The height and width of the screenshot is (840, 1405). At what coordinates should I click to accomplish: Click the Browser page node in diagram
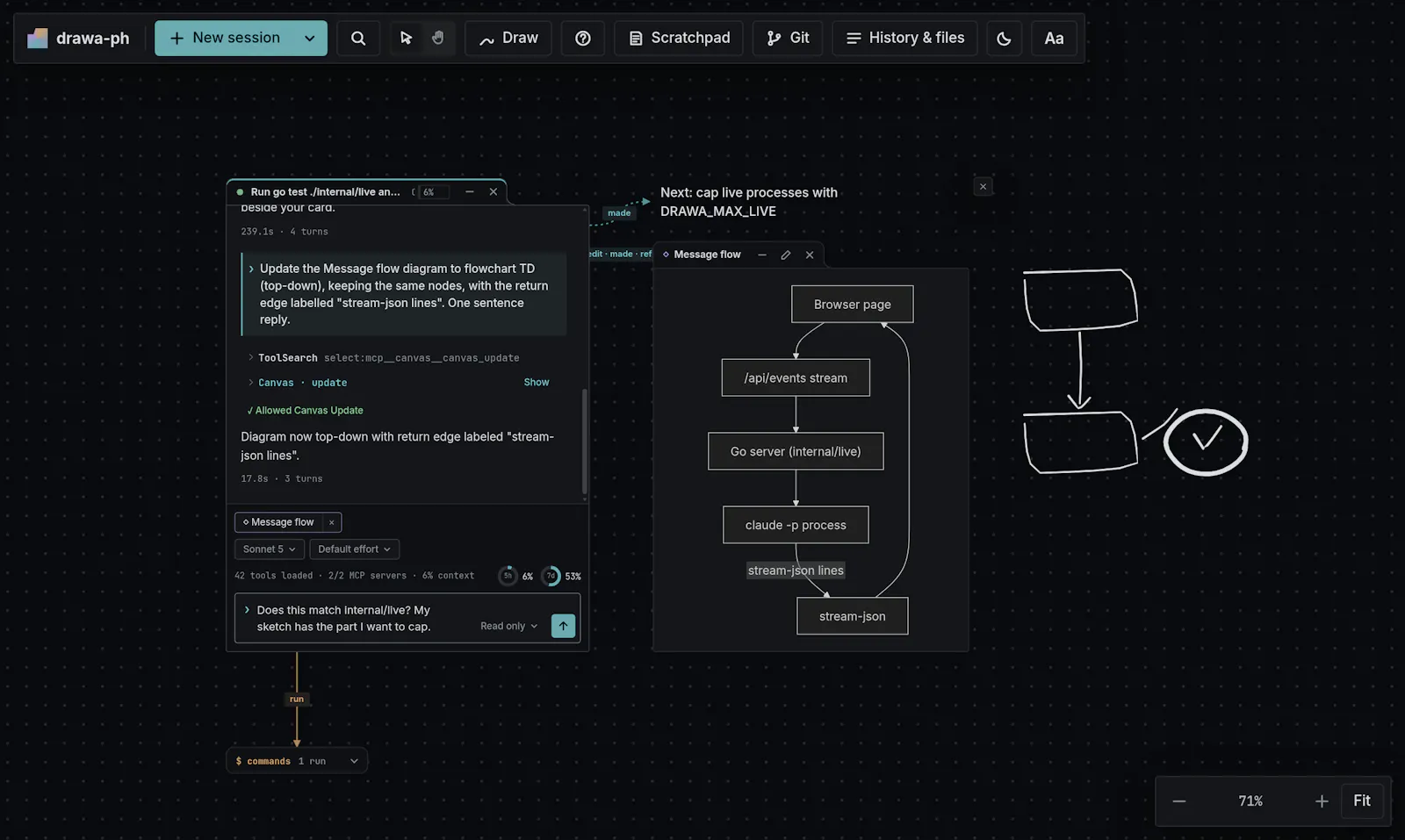coord(852,305)
